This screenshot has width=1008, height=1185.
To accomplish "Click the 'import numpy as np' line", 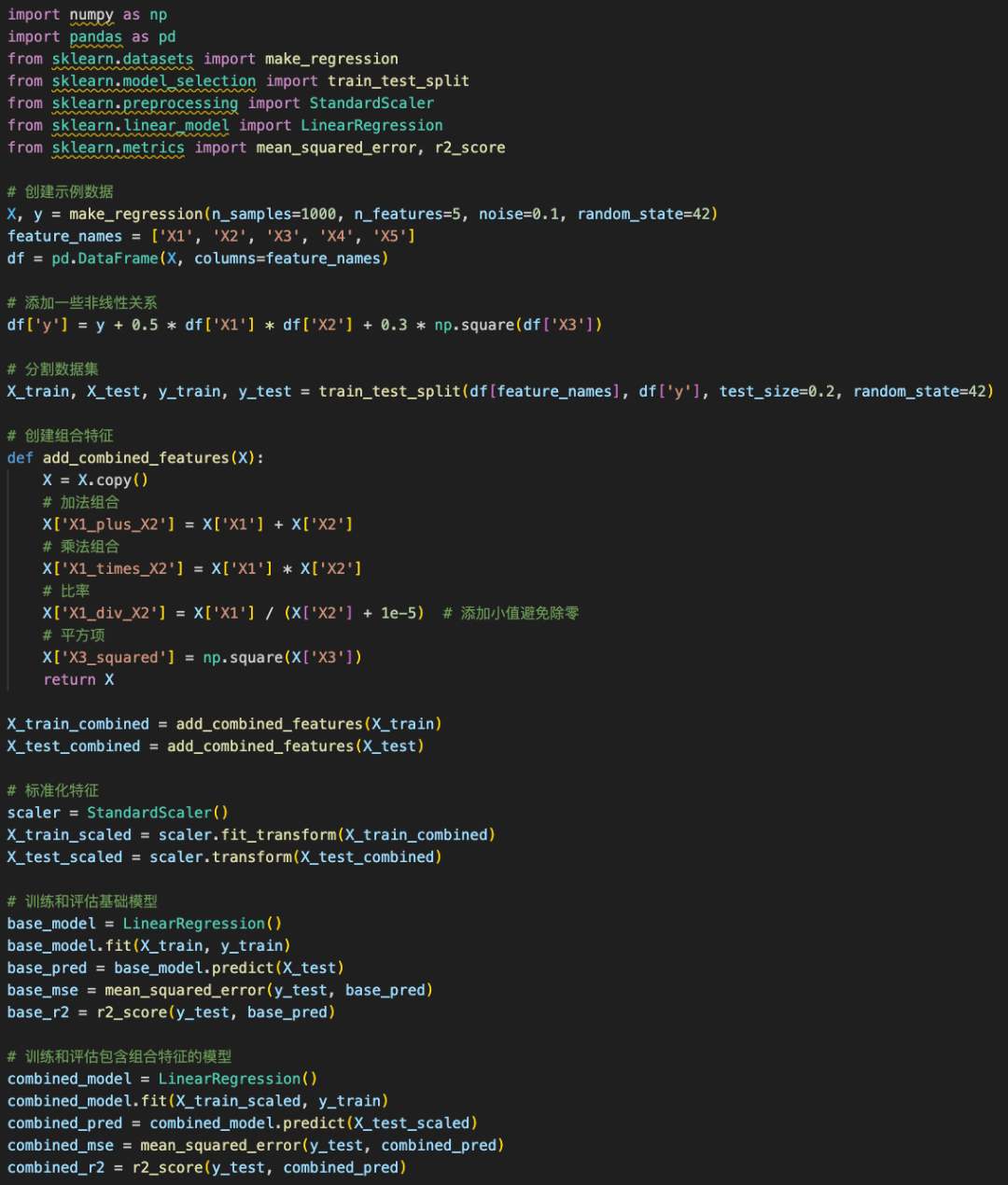I will (88, 15).
